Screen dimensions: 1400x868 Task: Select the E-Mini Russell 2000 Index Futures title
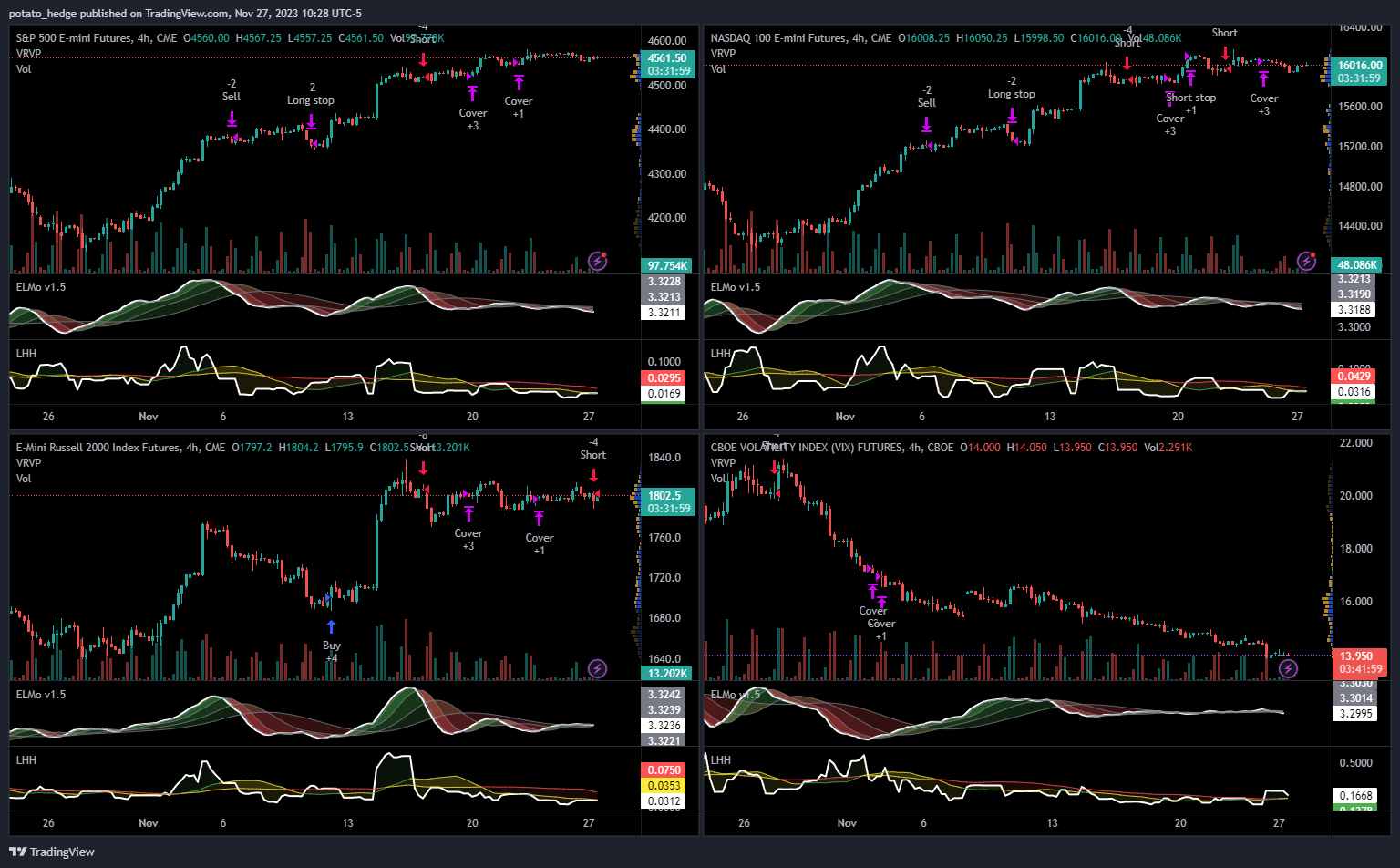click(120, 448)
